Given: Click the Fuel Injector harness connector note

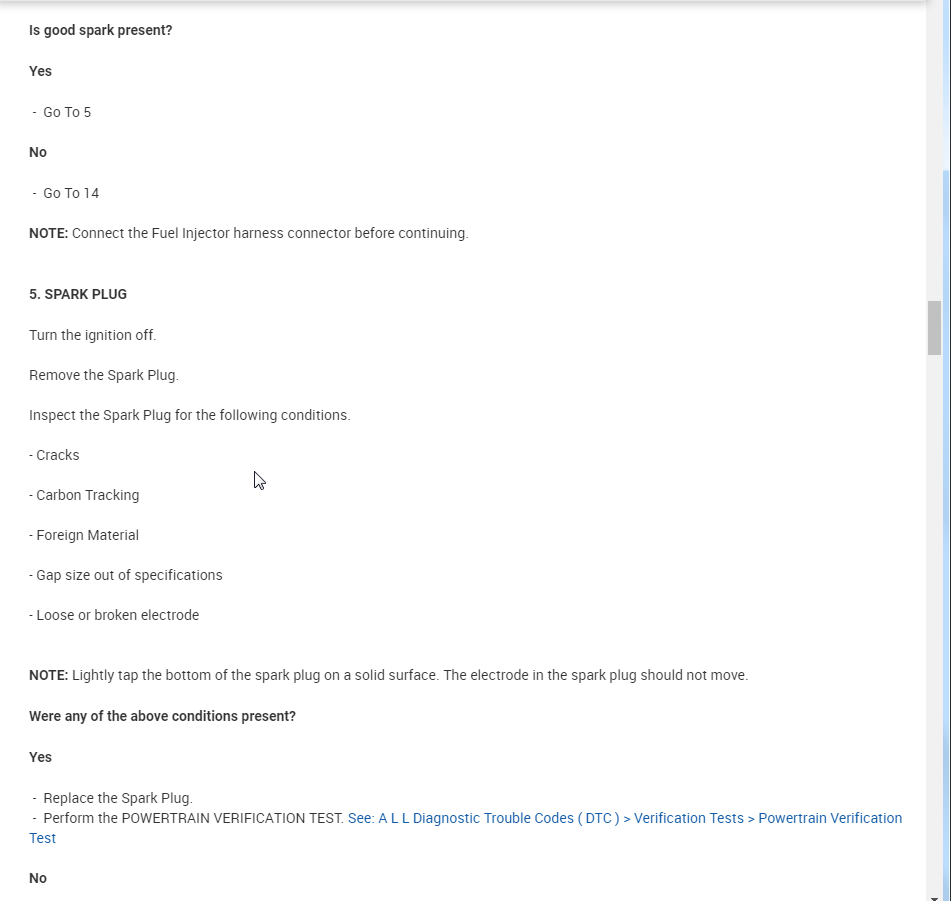Looking at the screenshot, I should click(x=249, y=233).
